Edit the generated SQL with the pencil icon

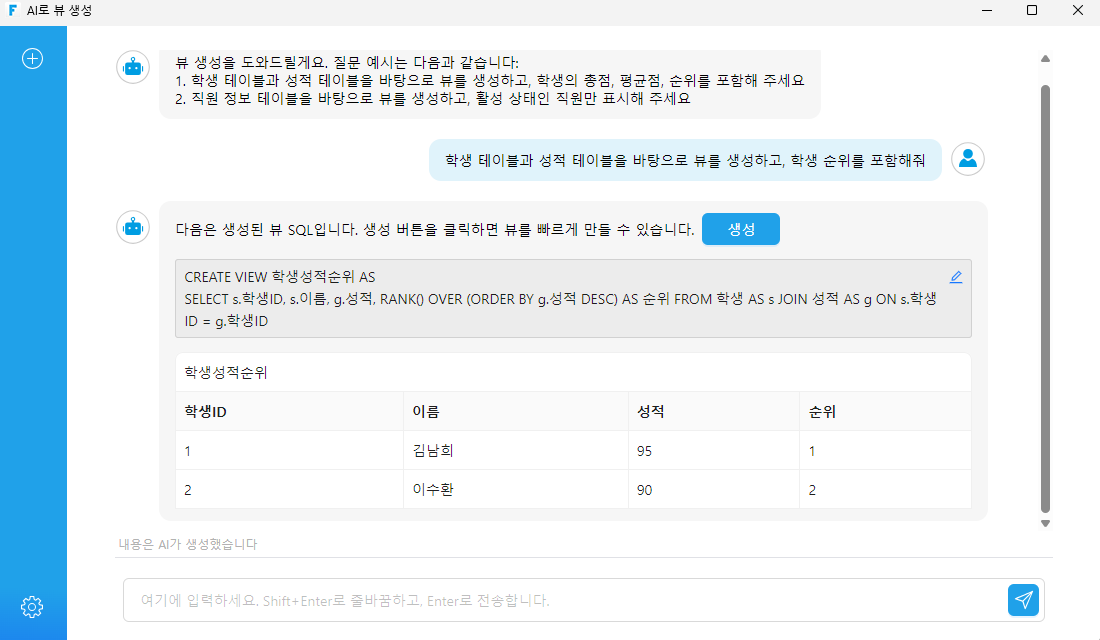[x=955, y=277]
